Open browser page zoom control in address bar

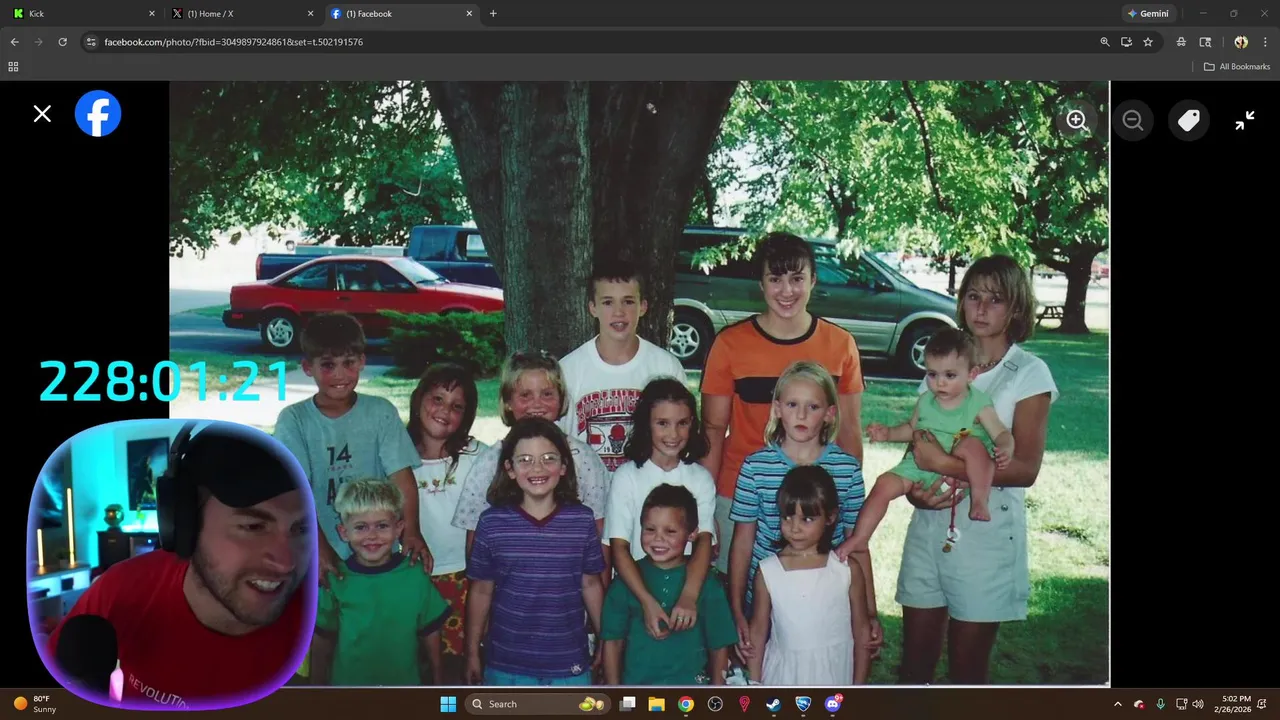coord(1105,42)
